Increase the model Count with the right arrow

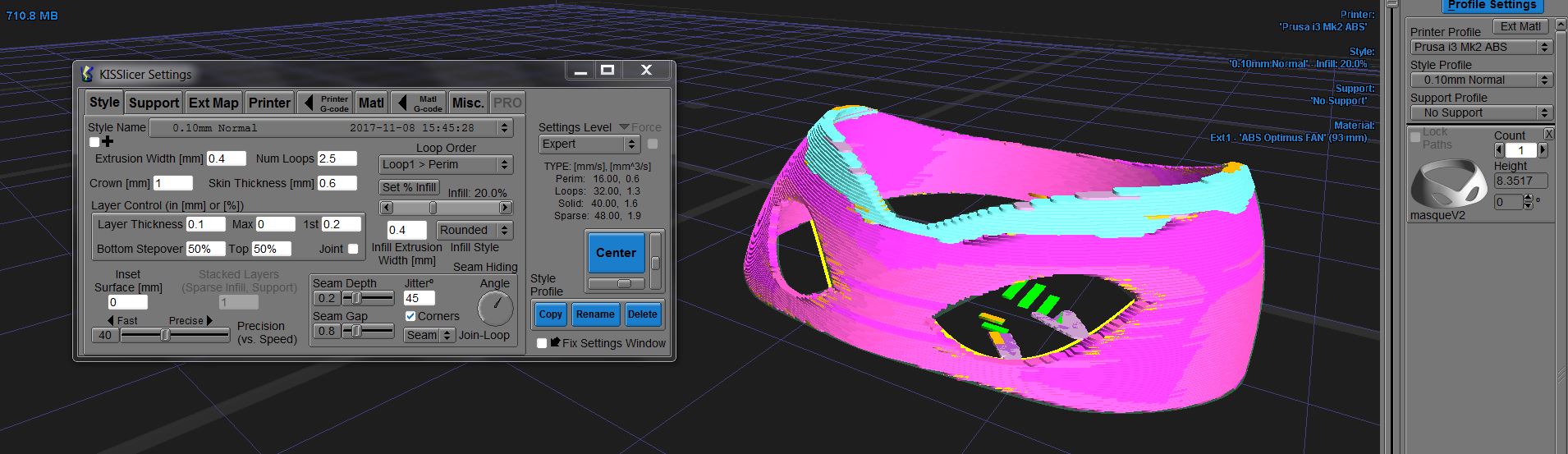tap(1543, 150)
